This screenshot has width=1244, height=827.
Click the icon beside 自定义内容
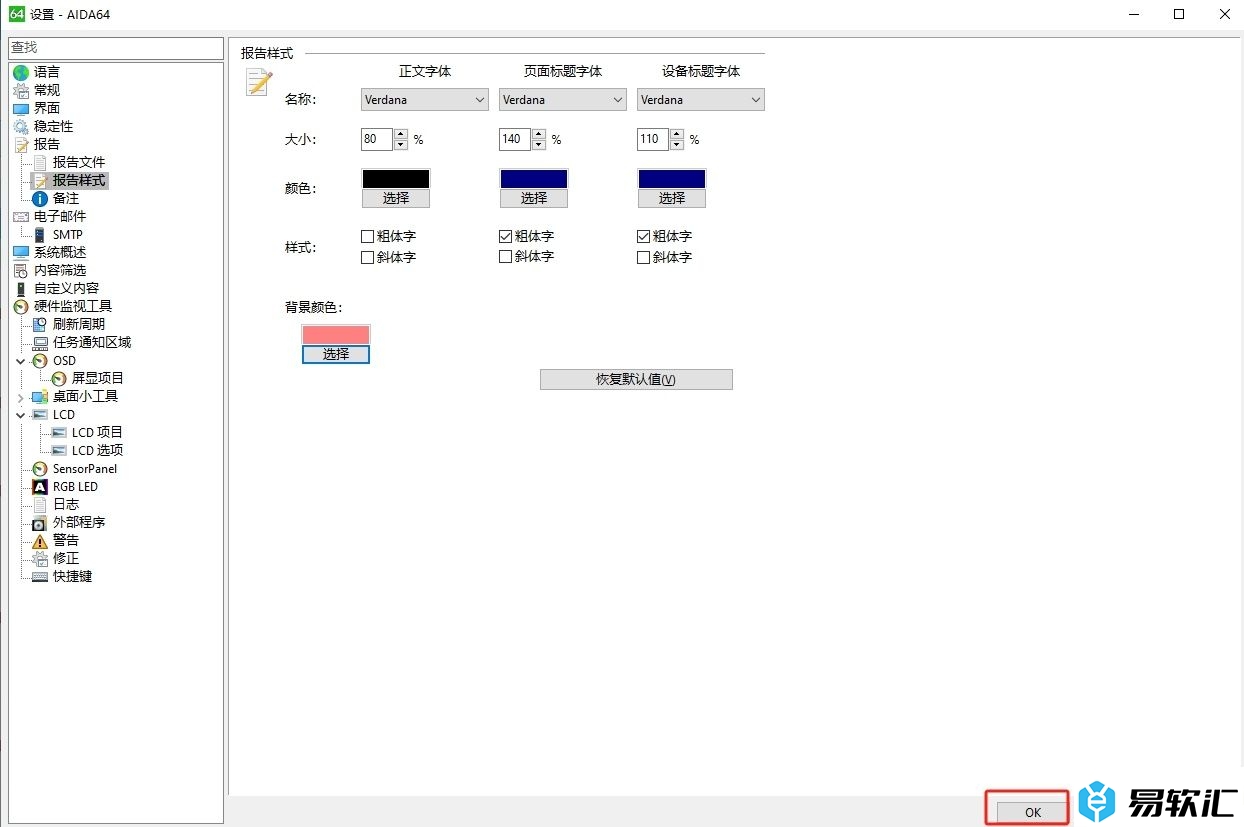point(21,288)
